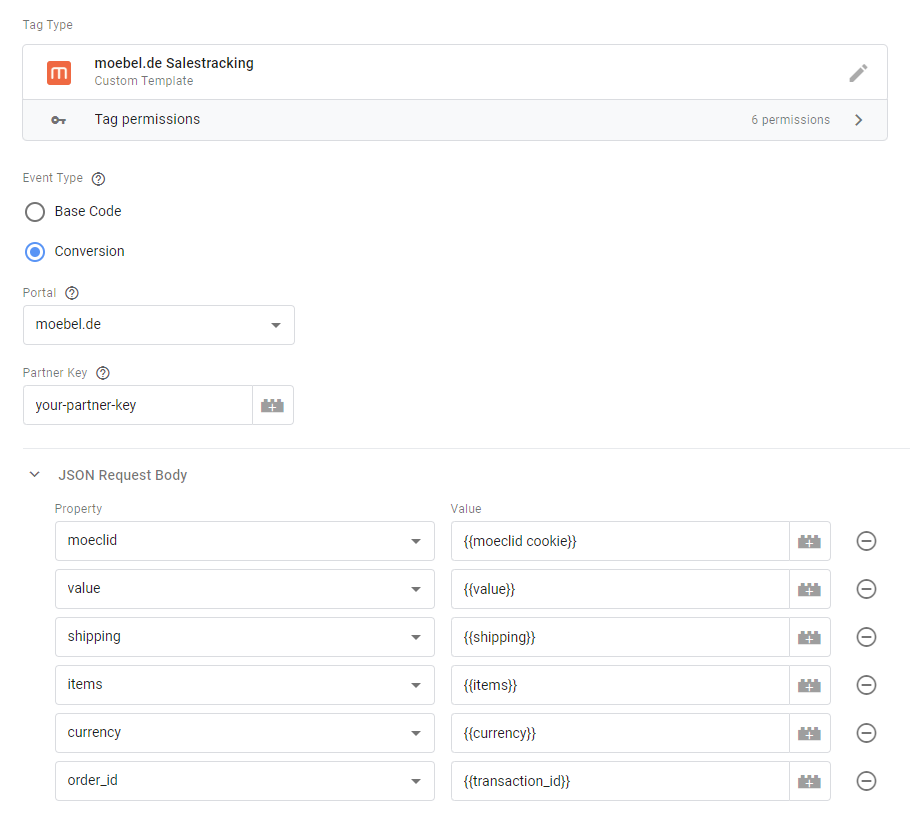Insert variable for {{currency}} field
This screenshot has width=910, height=815.
click(810, 733)
